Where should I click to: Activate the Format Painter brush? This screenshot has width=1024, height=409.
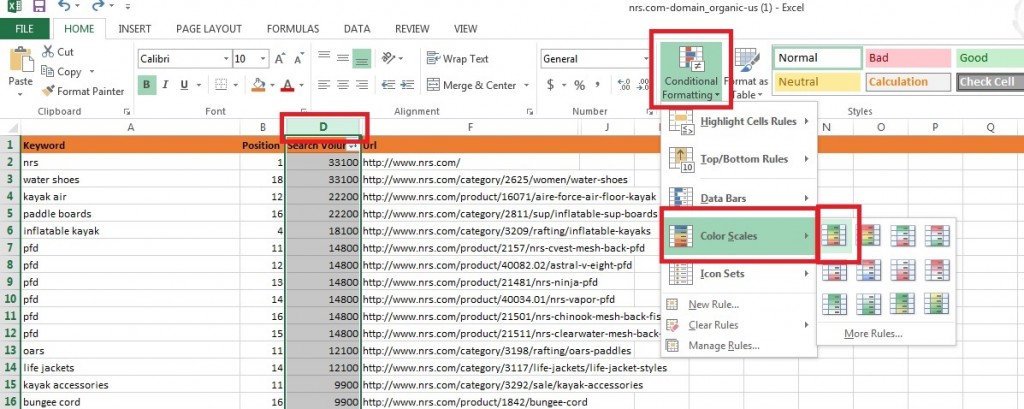(48, 91)
